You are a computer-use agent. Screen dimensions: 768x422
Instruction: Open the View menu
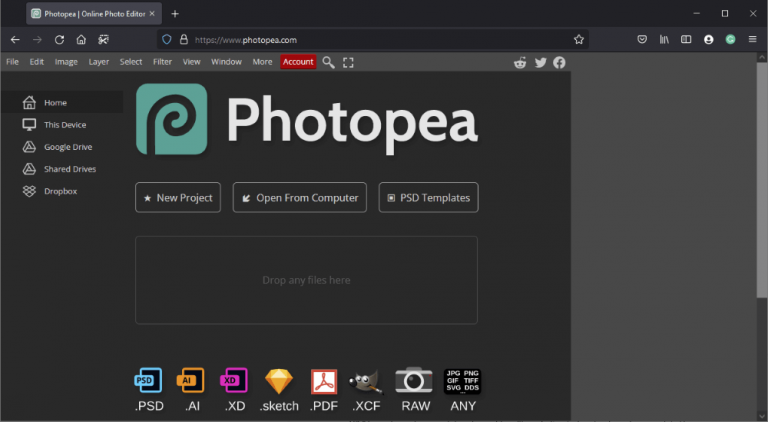(192, 62)
